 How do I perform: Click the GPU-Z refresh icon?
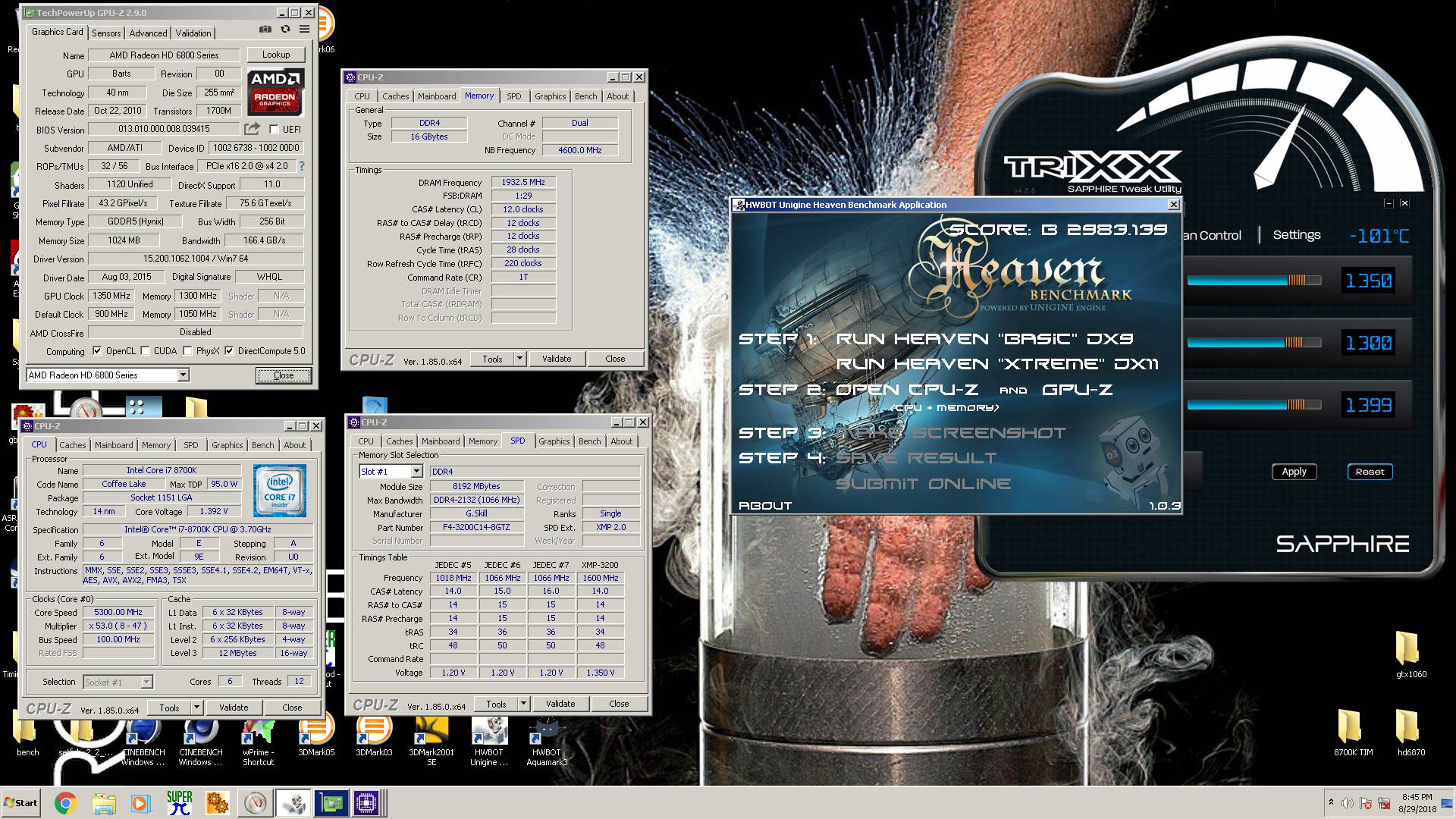[x=285, y=29]
